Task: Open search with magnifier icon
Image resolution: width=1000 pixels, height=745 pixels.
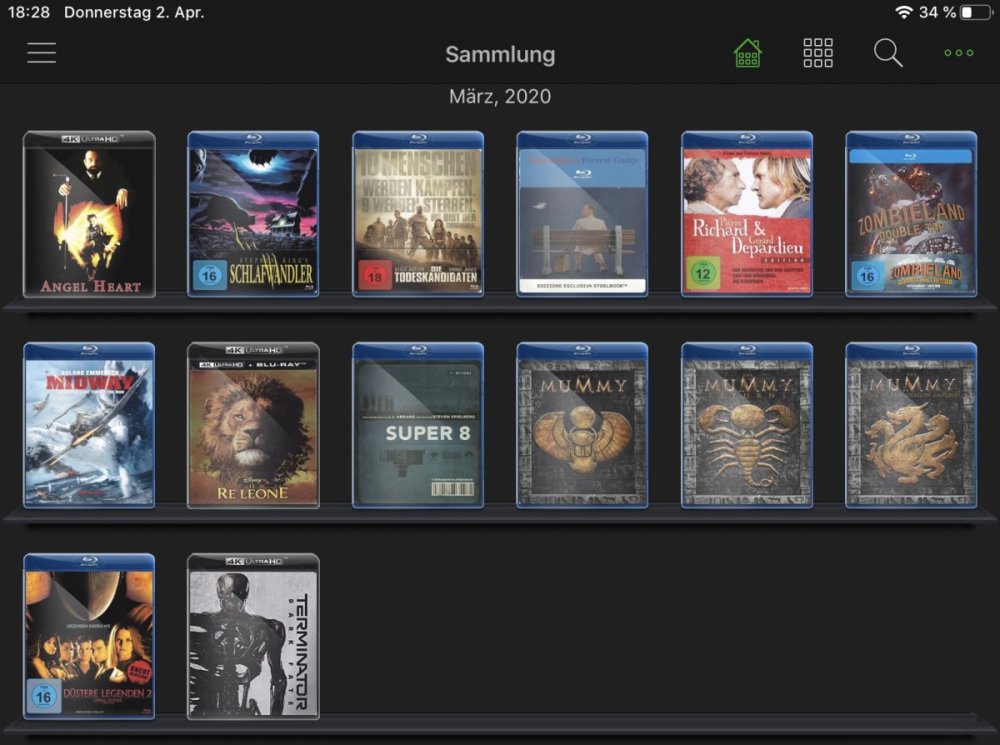Action: pyautogui.click(x=888, y=53)
